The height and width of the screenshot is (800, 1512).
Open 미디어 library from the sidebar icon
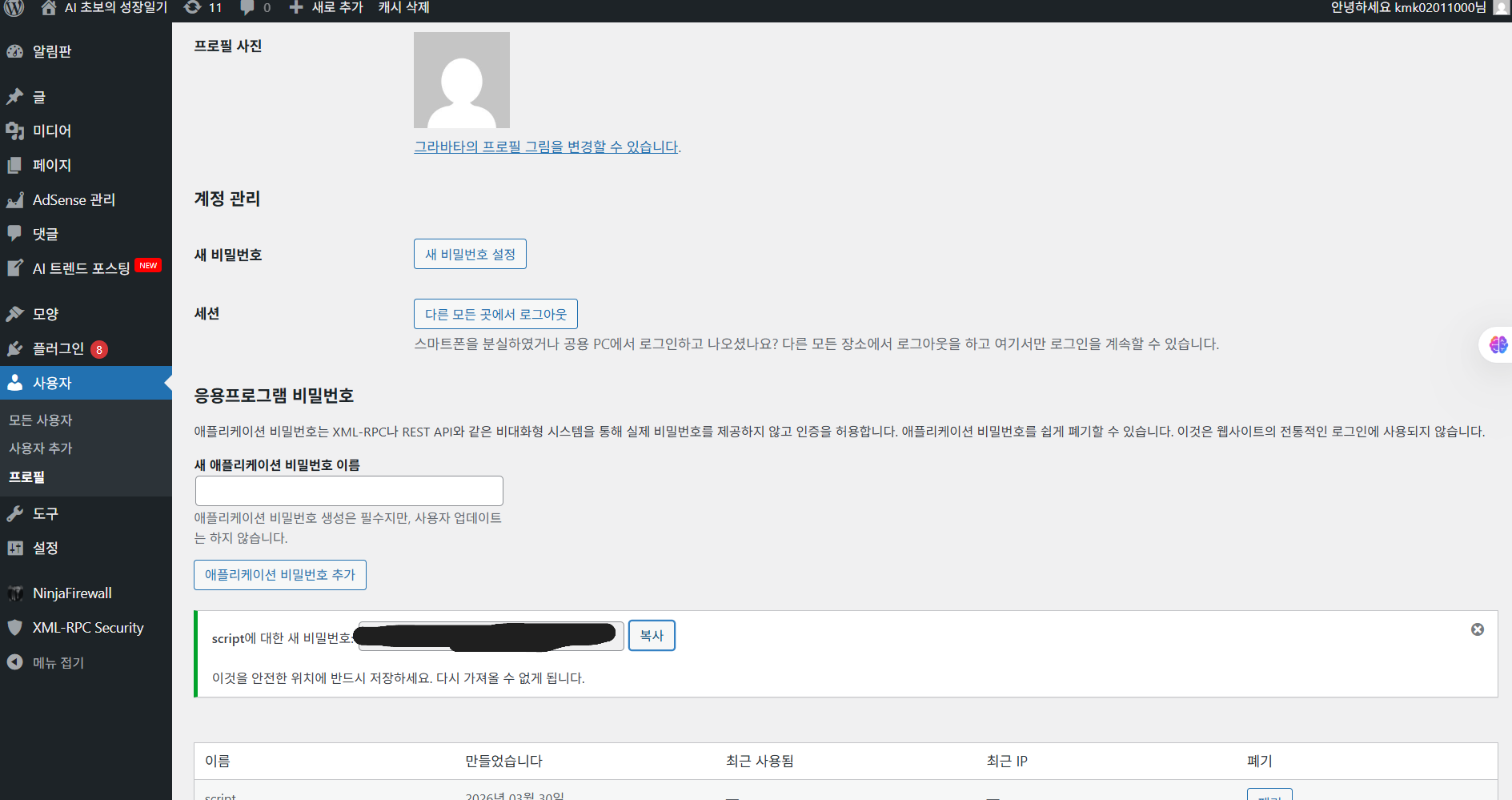(15, 131)
